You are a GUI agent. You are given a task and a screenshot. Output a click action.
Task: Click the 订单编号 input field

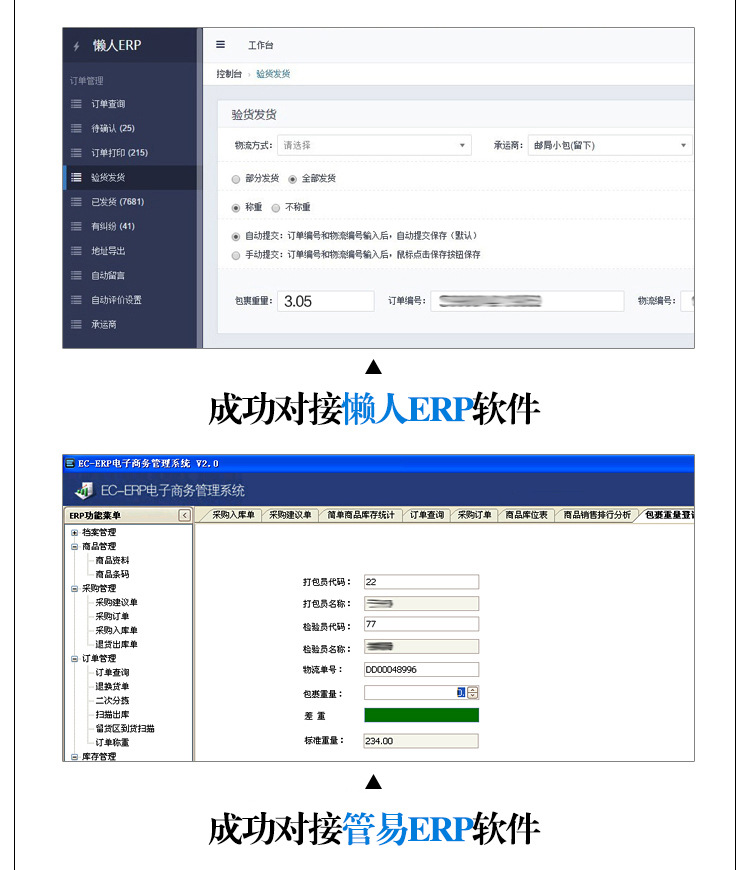click(x=527, y=301)
